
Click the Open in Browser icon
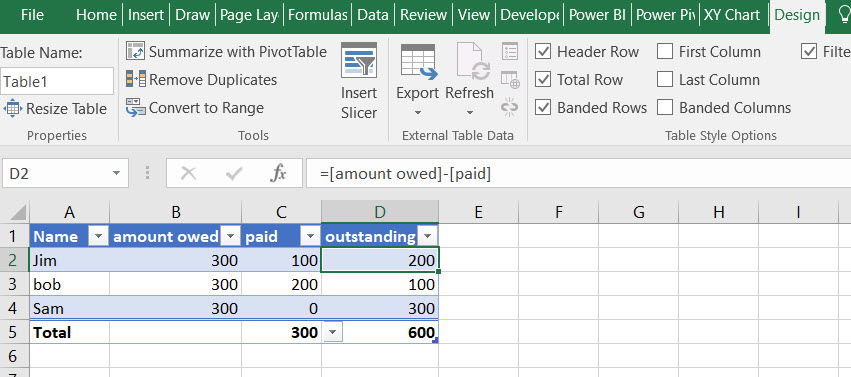coord(510,80)
